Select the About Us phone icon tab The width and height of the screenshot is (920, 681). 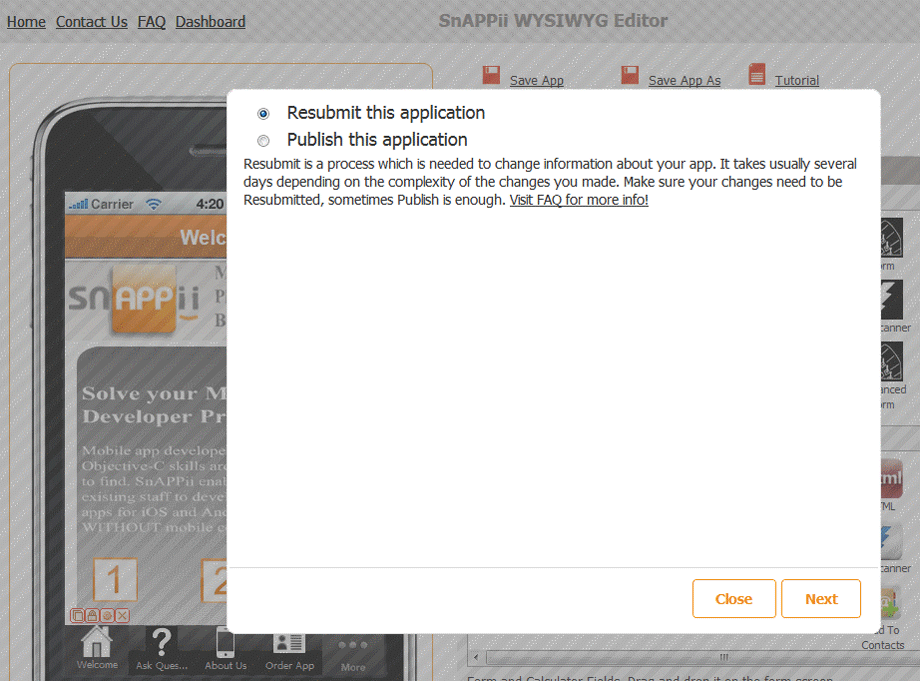225,642
